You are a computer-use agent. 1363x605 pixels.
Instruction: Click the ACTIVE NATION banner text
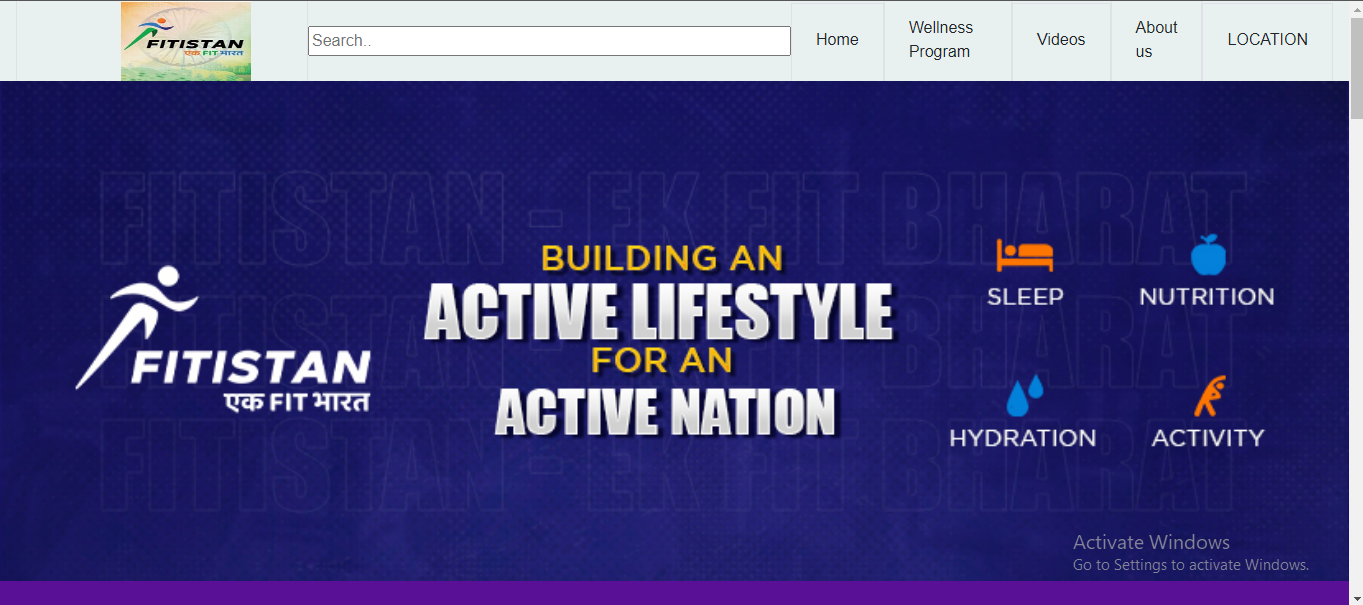point(665,411)
